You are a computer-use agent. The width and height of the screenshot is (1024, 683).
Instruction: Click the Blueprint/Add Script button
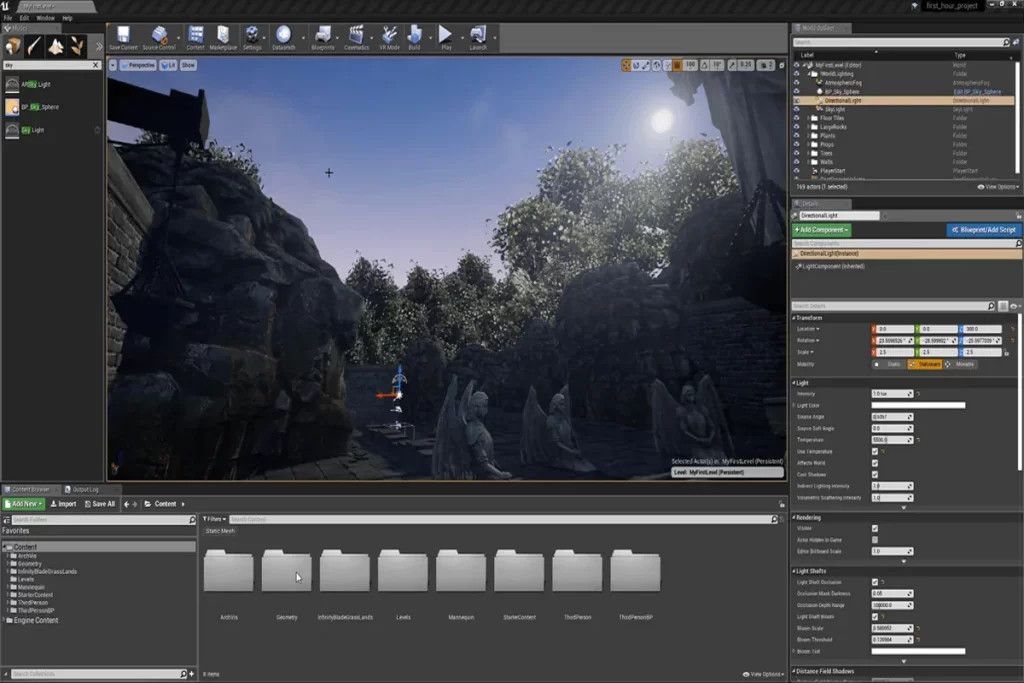tap(984, 230)
